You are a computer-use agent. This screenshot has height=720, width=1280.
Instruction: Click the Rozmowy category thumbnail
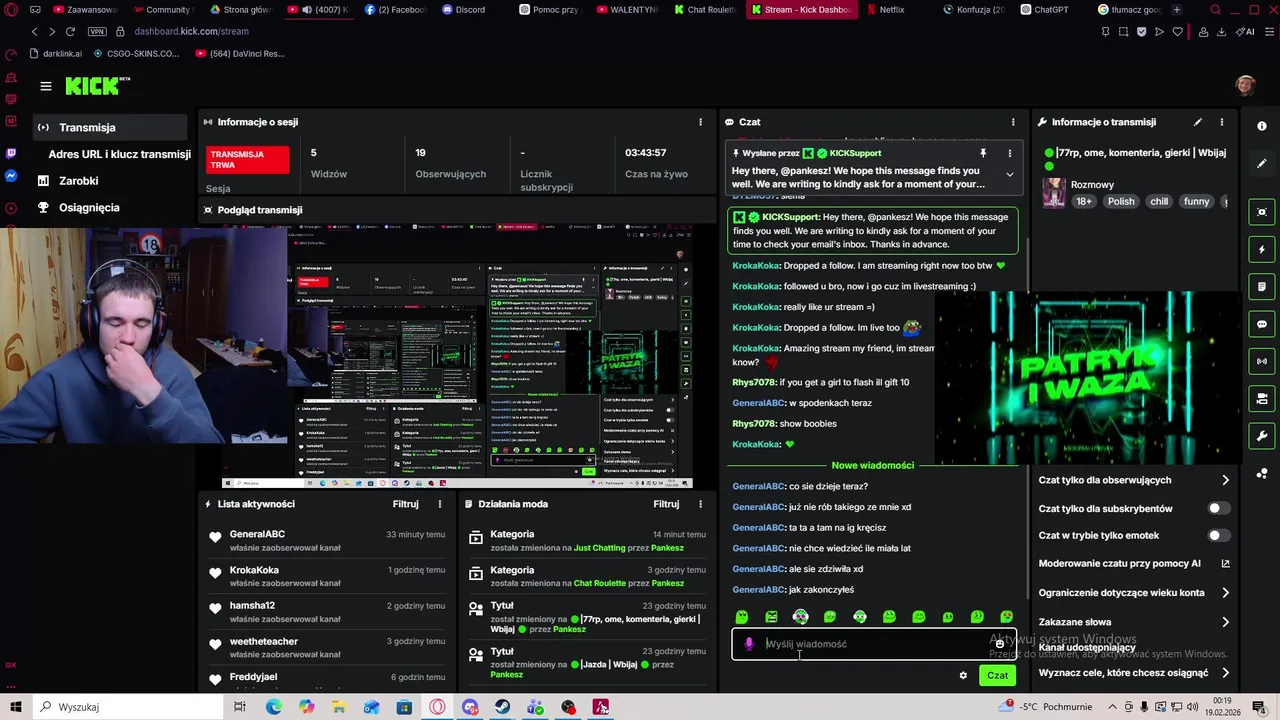(x=1054, y=193)
